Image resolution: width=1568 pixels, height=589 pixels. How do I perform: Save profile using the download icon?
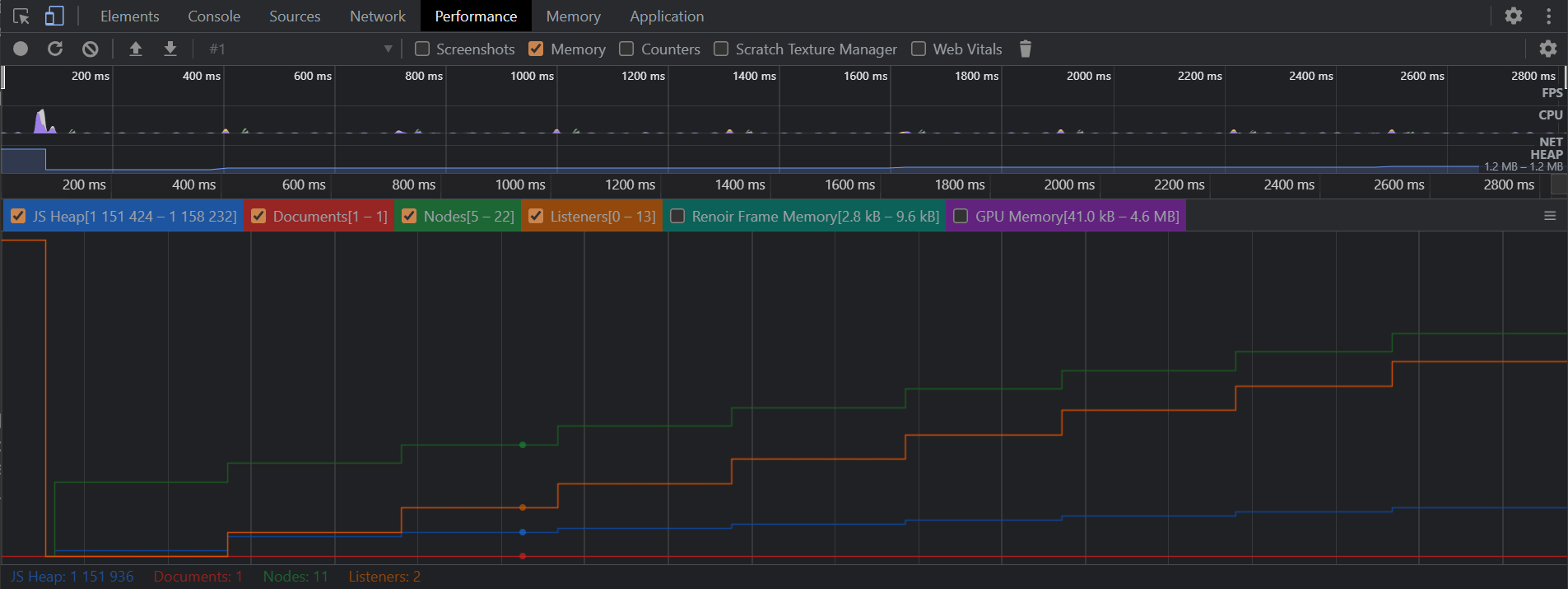170,49
